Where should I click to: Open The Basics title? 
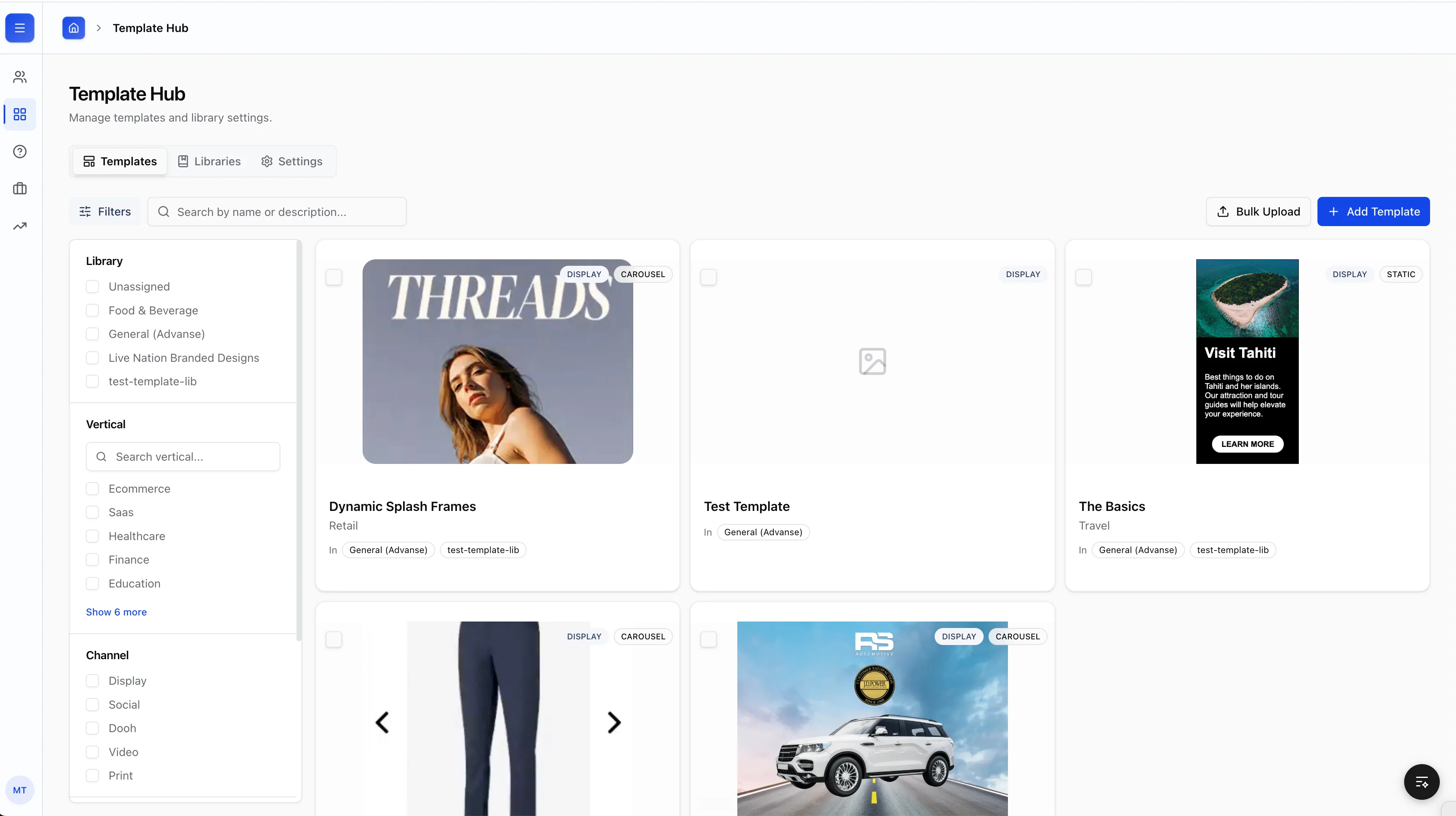point(1112,506)
